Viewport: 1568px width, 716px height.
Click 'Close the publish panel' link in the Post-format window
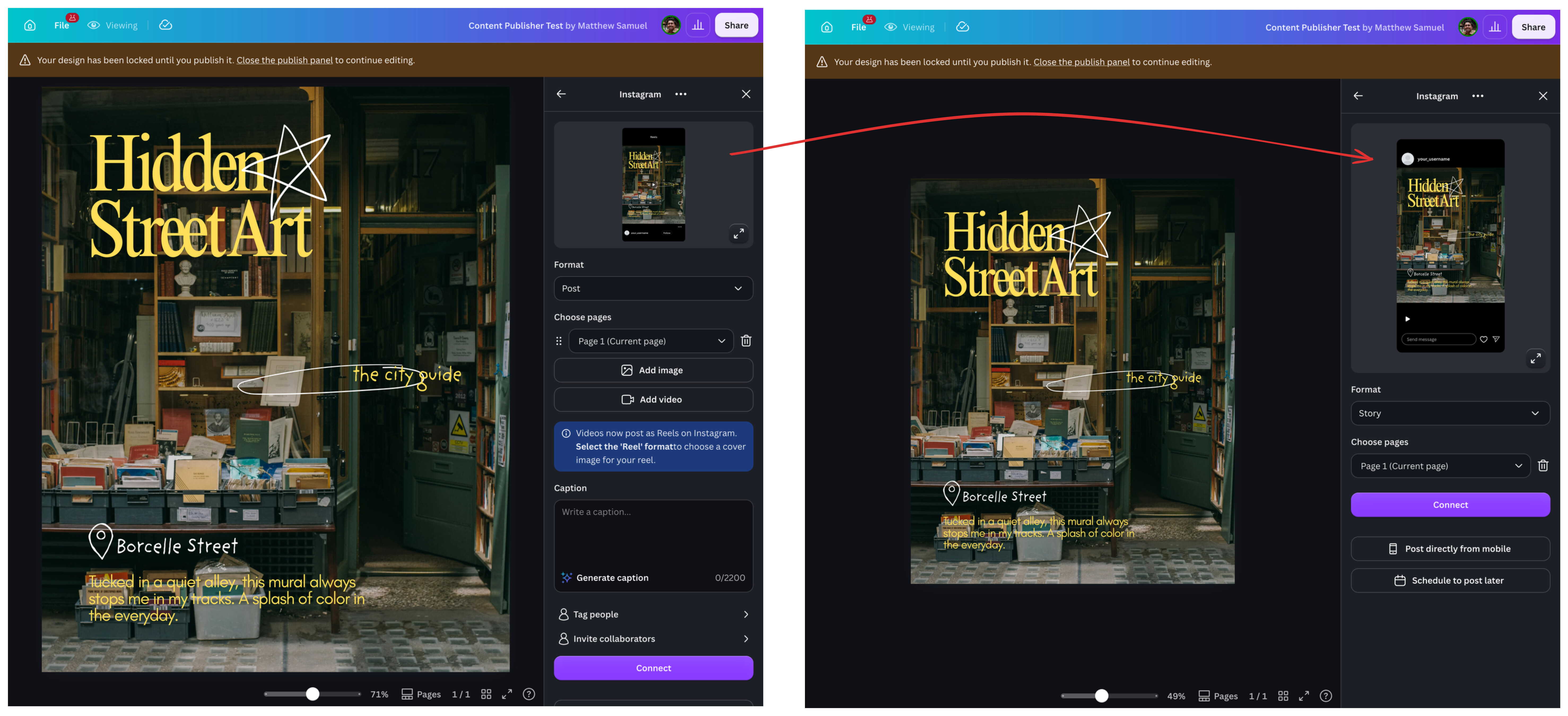tap(284, 60)
